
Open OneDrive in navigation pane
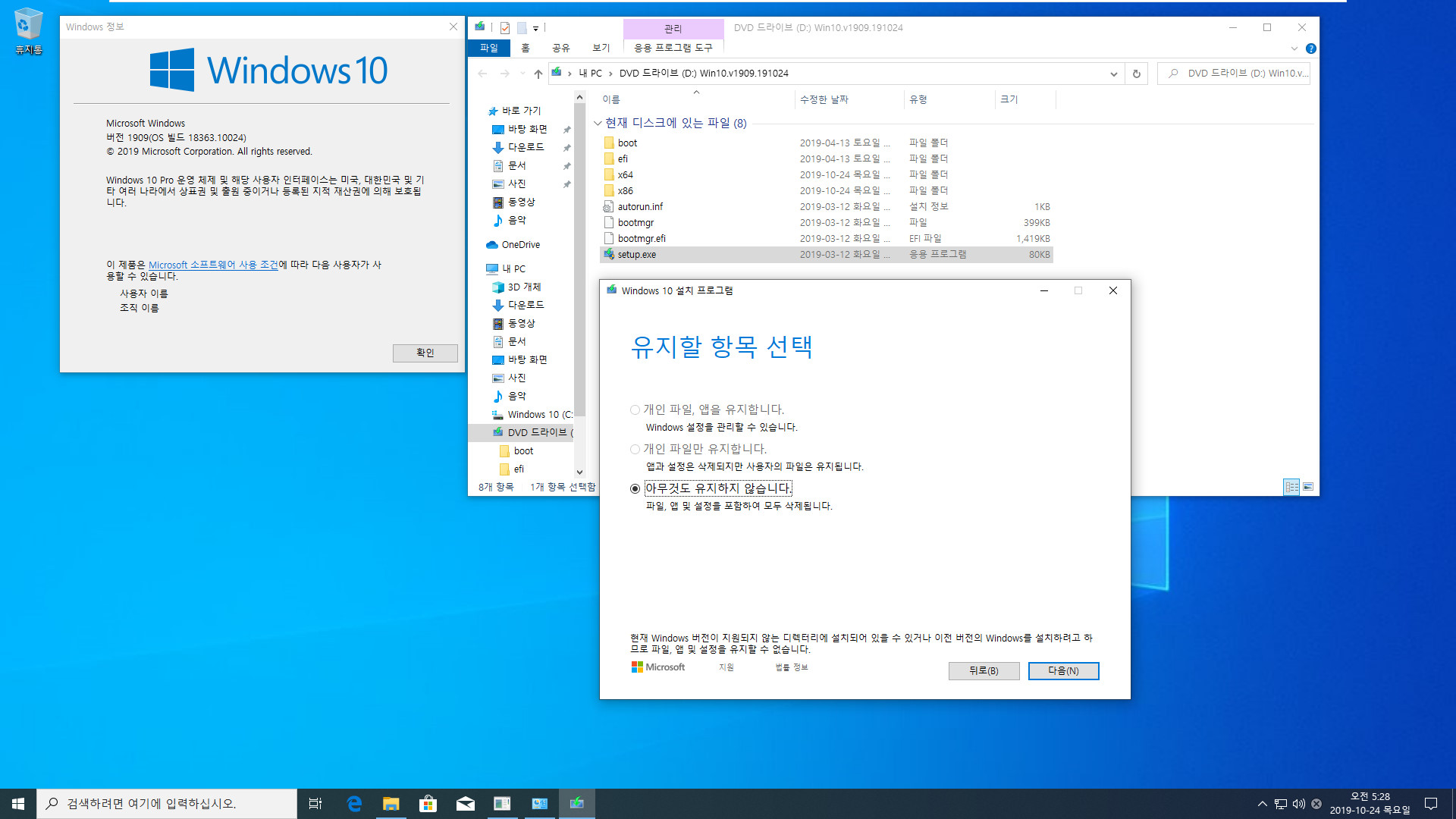point(521,244)
